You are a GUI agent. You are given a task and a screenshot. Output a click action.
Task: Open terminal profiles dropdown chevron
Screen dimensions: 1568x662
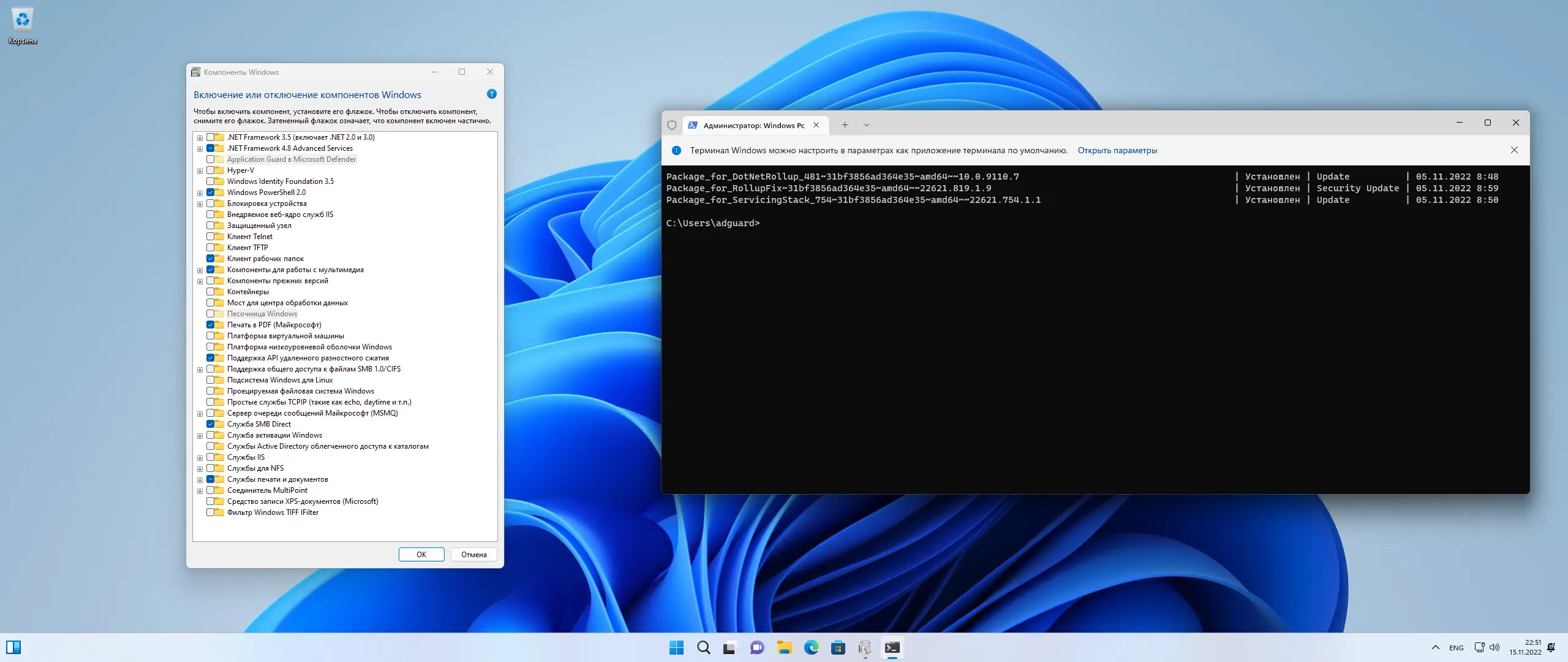(x=866, y=125)
